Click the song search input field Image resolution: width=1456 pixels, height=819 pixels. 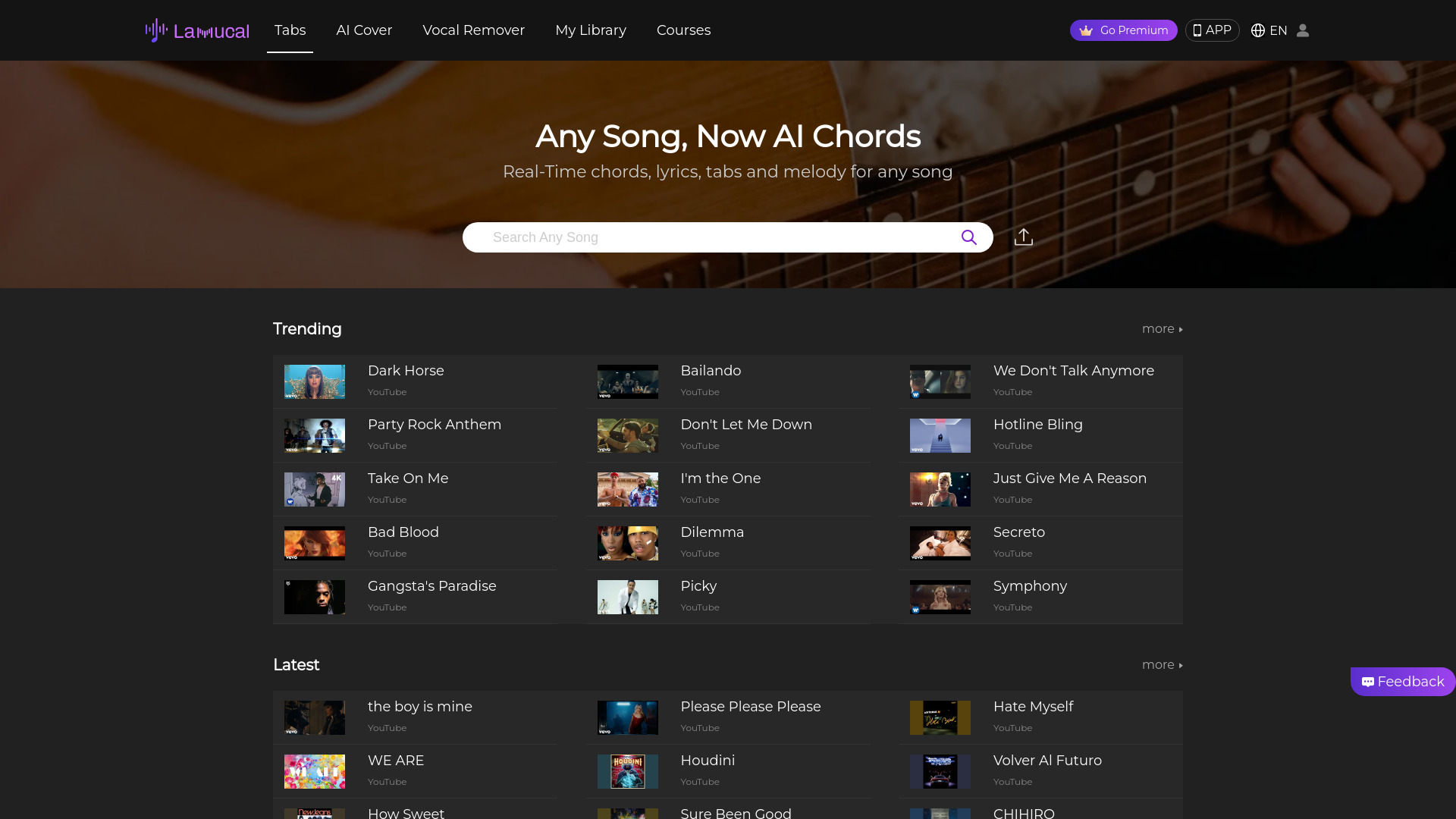coord(728,237)
